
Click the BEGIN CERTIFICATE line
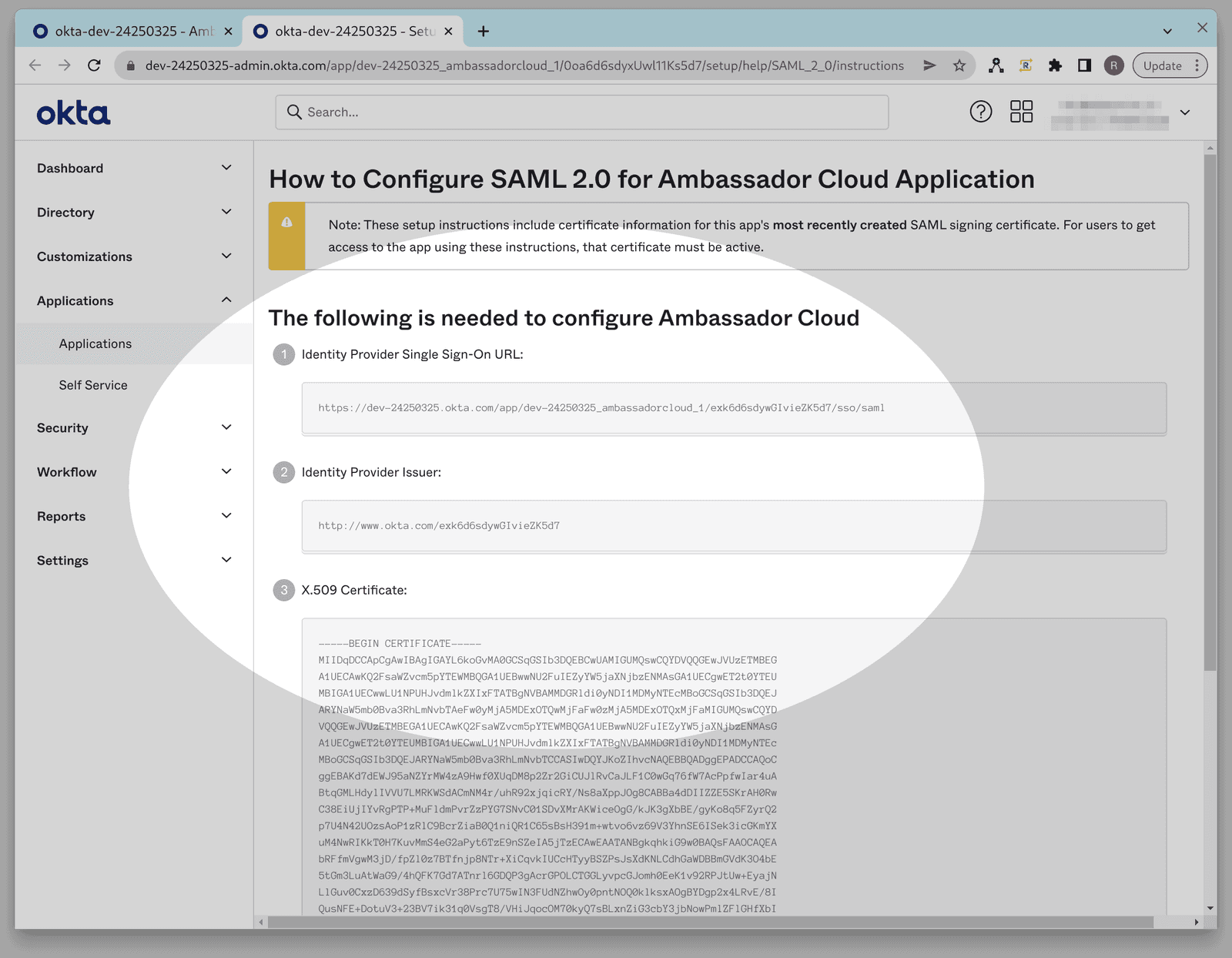[x=400, y=643]
